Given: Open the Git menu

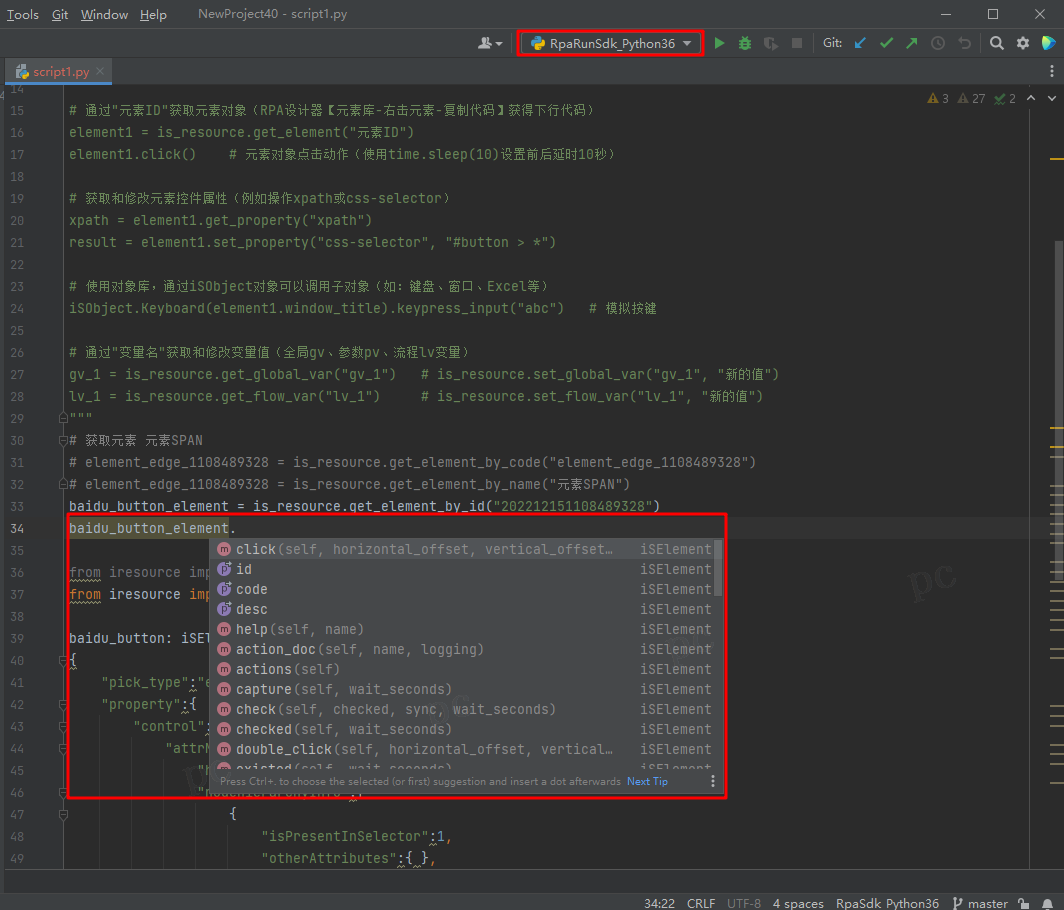Looking at the screenshot, I should pyautogui.click(x=60, y=15).
